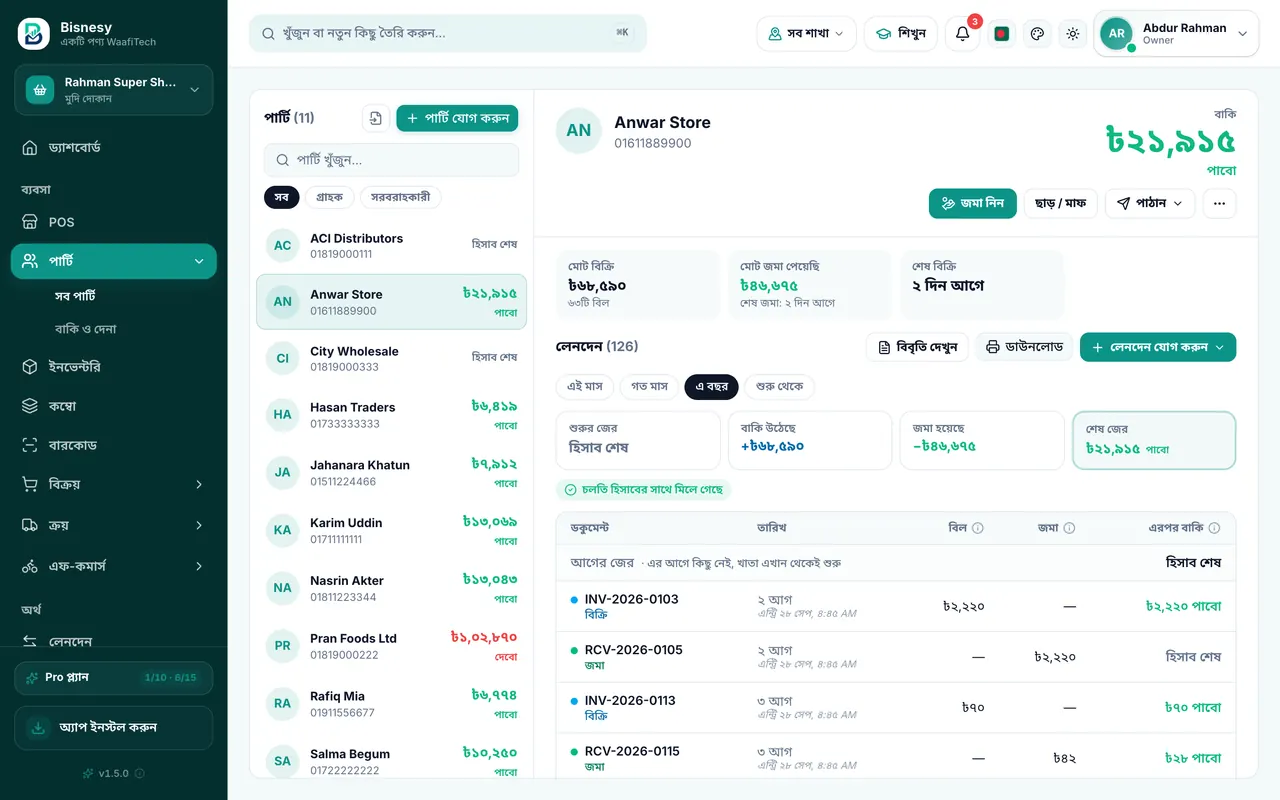Click info icon beside বিল column

tap(978, 528)
